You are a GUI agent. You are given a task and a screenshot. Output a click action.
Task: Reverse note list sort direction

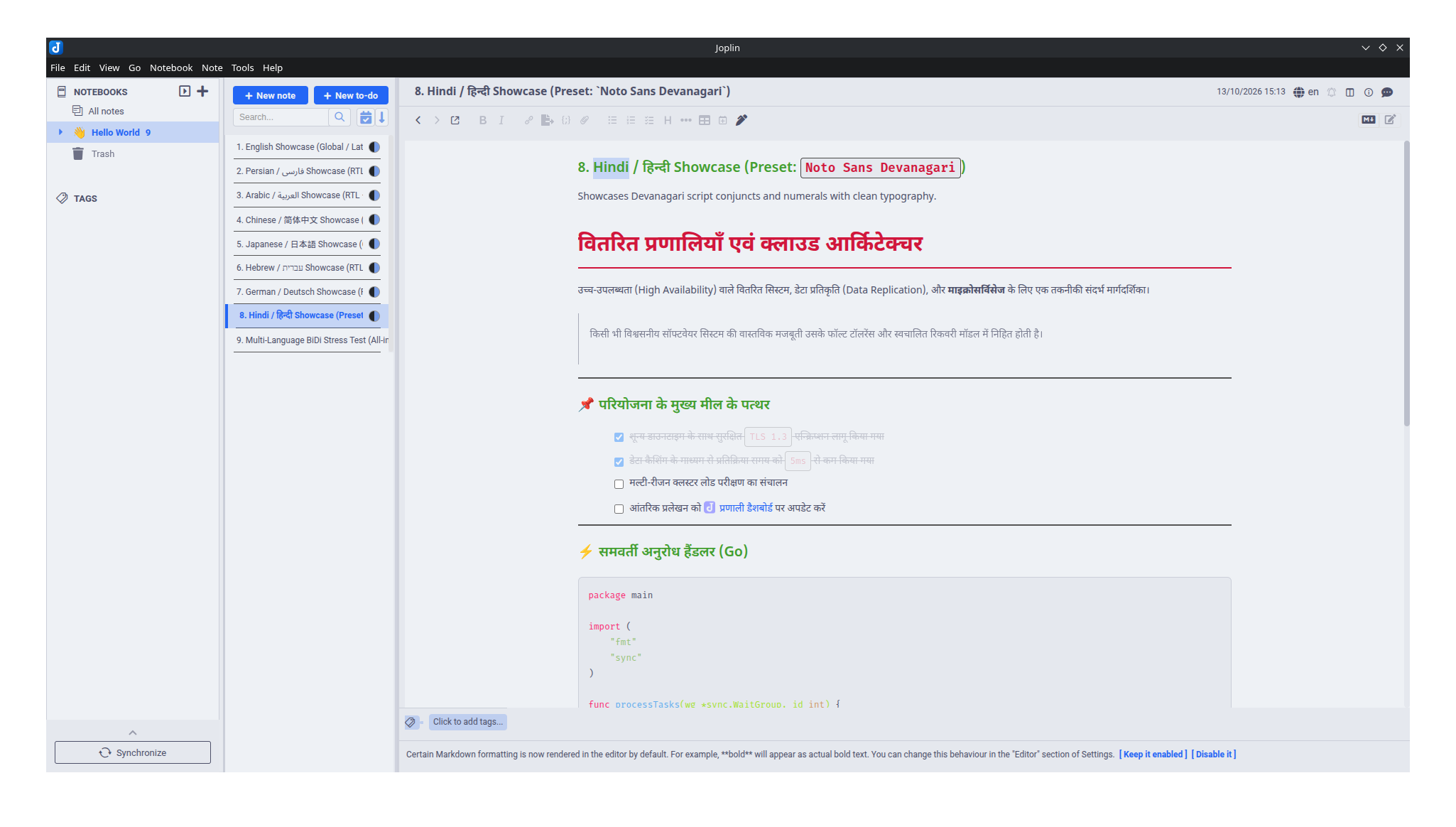382,117
